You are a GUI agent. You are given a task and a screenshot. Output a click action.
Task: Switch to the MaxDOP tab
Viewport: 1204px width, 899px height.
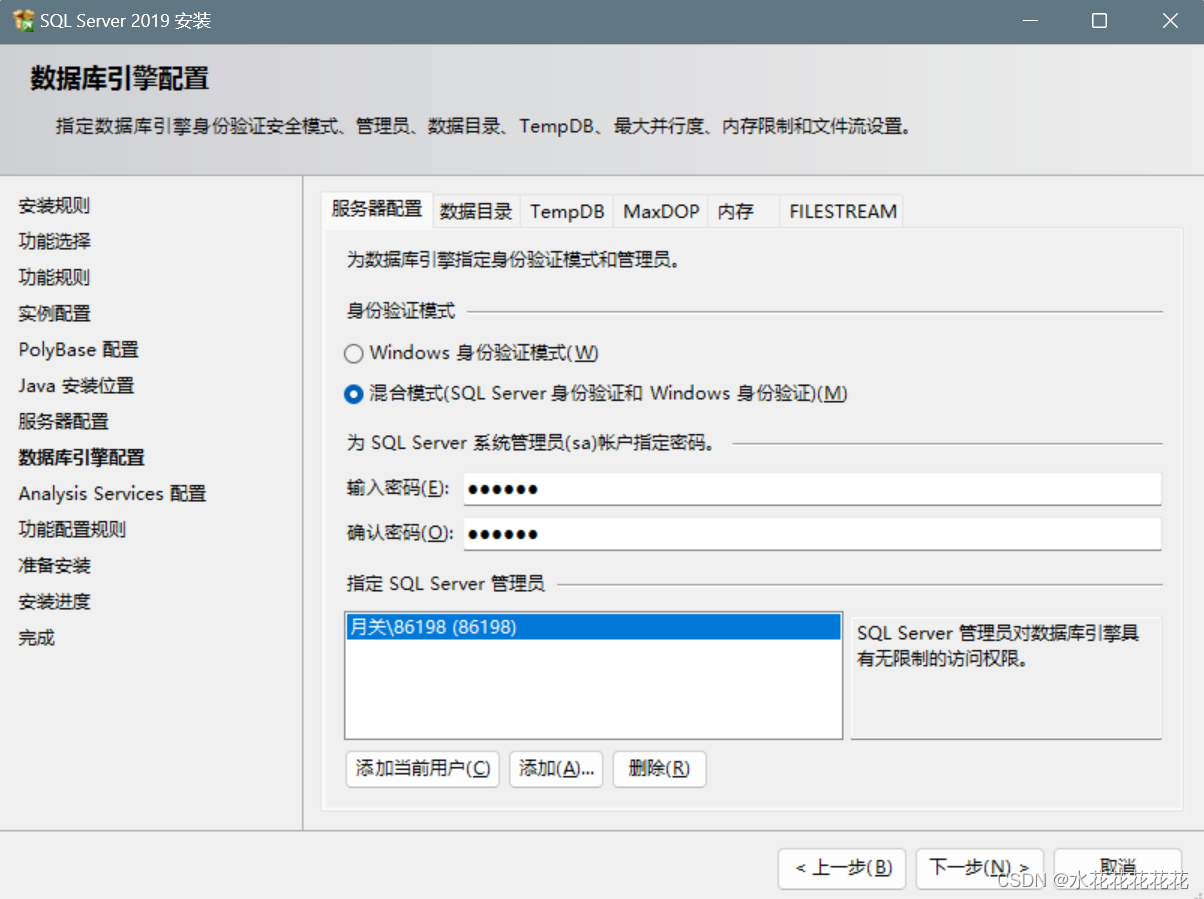point(661,211)
